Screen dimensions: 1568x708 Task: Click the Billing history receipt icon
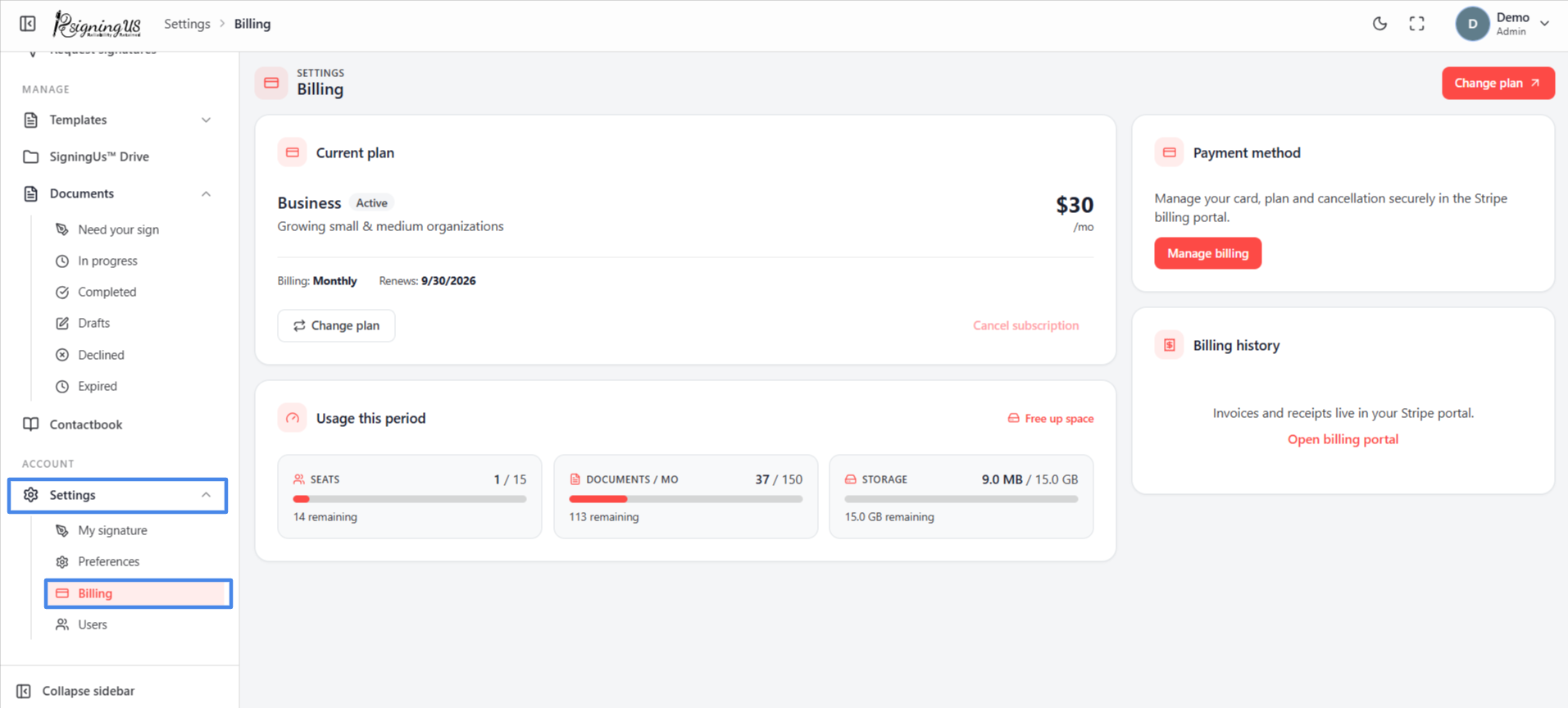coord(1169,345)
